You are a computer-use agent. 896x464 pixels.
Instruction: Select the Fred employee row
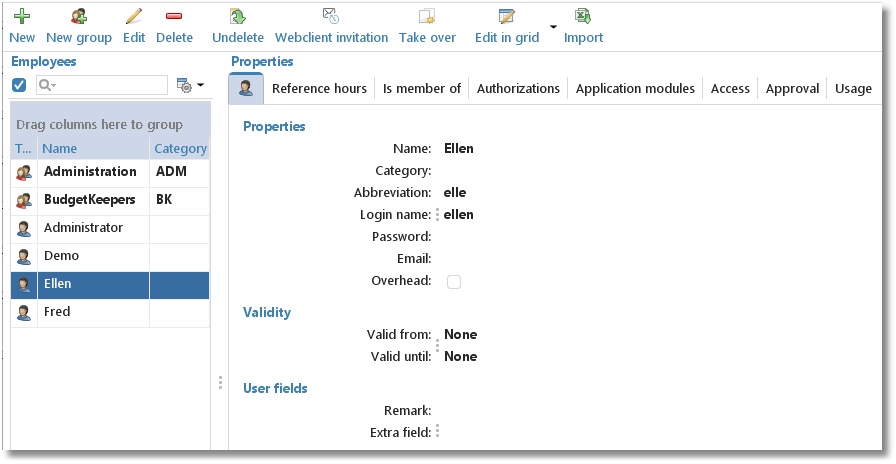click(110, 313)
